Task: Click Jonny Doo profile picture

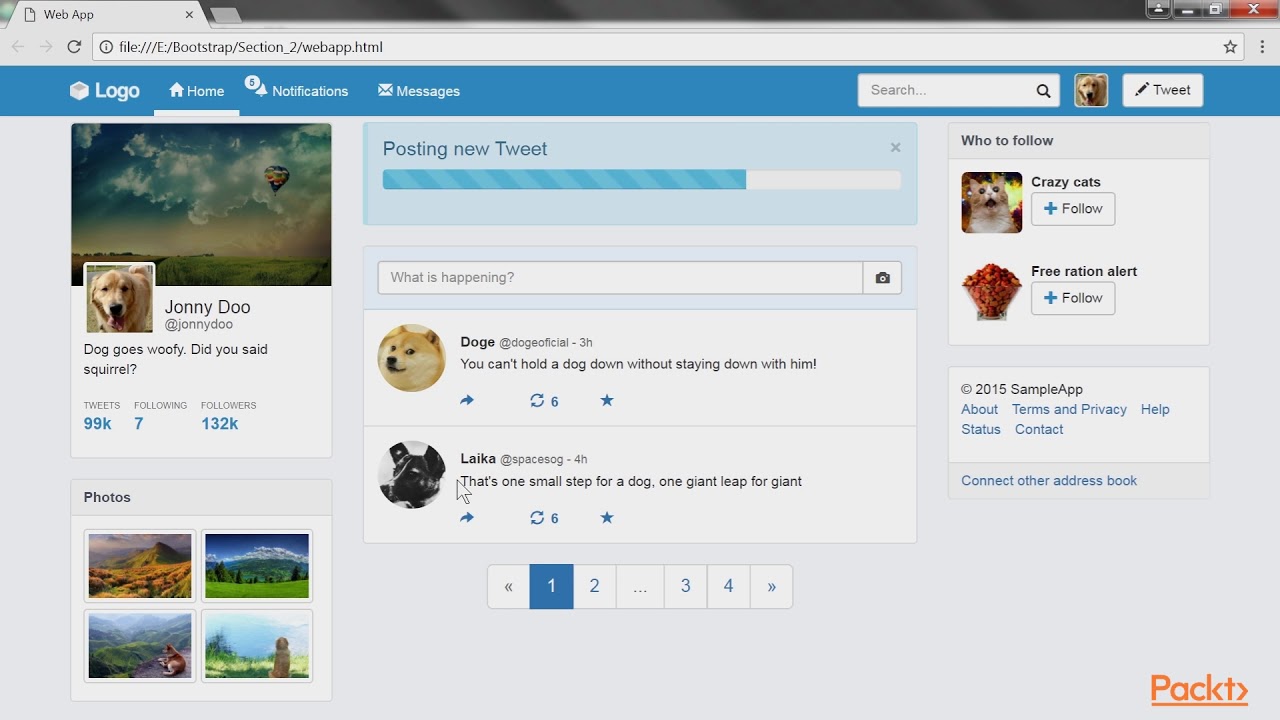Action: 120,299
